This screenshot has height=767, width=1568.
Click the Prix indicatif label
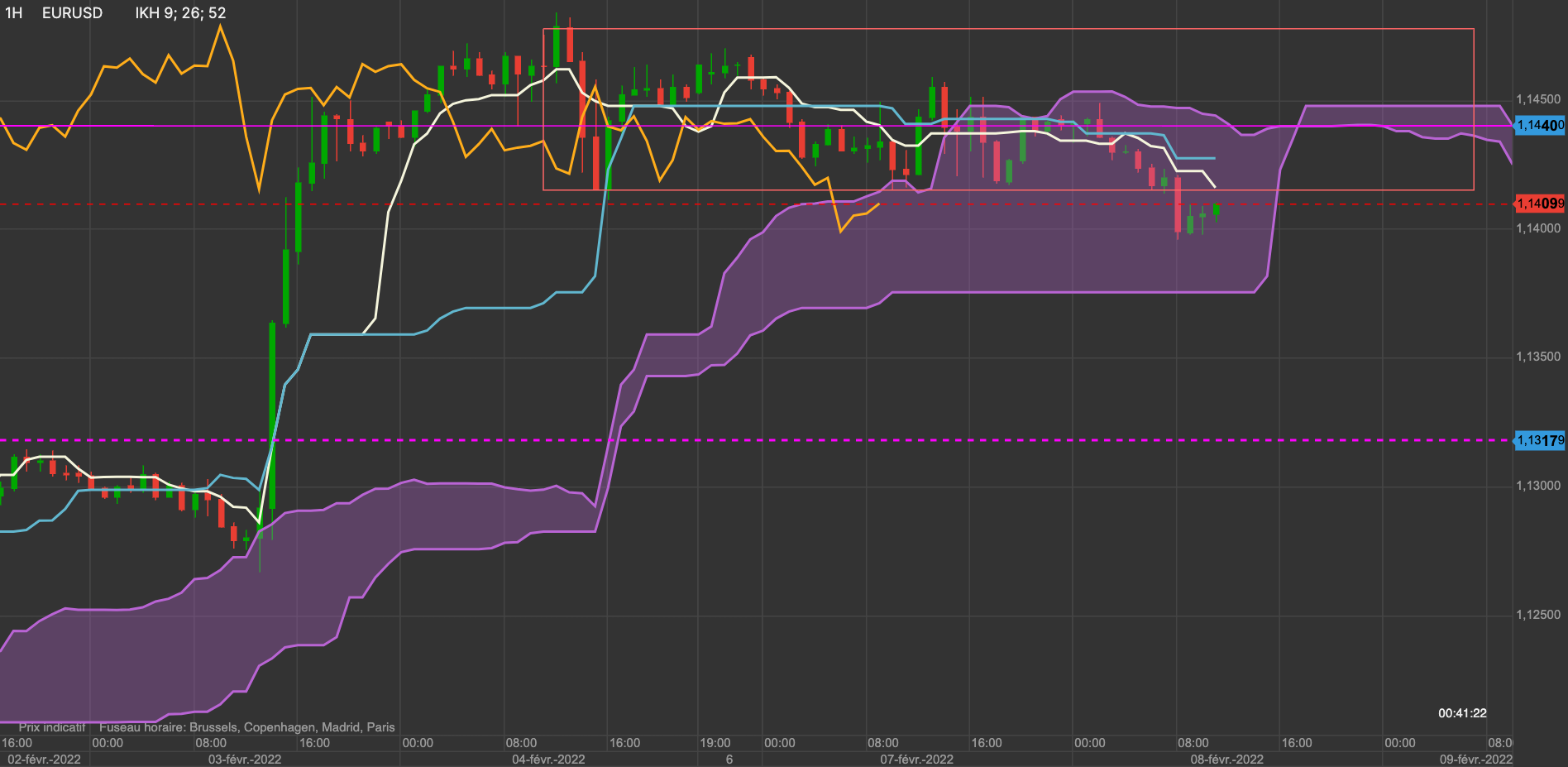click(52, 727)
